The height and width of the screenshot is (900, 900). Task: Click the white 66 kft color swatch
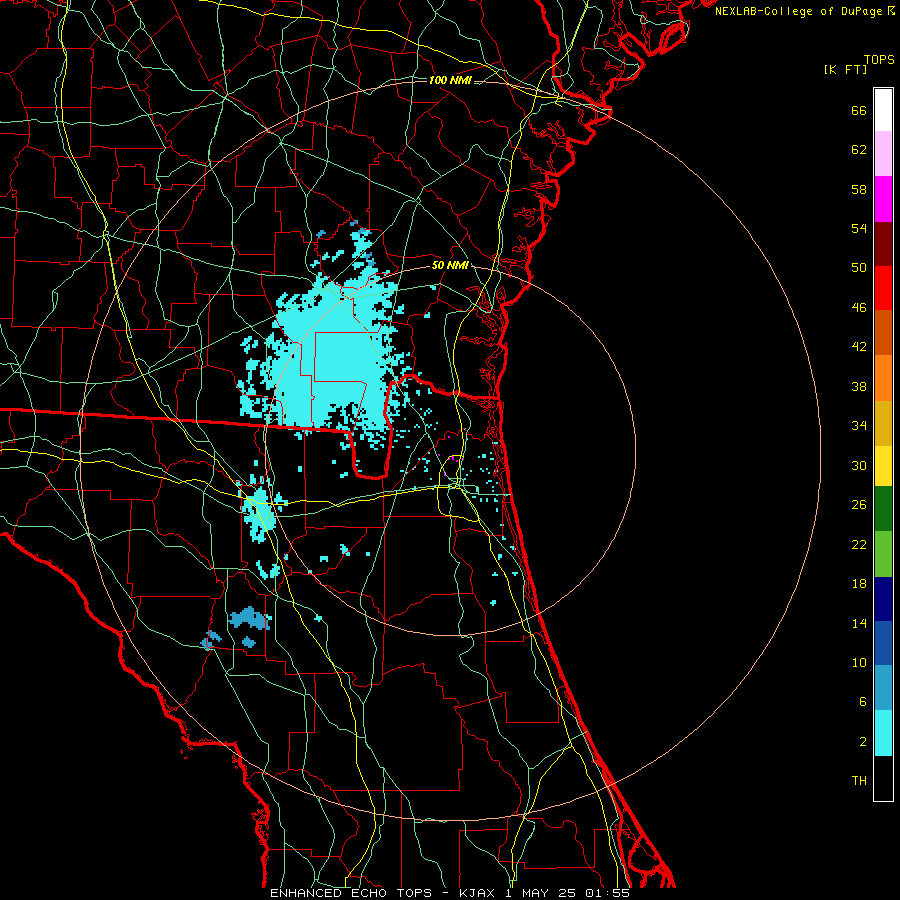(x=883, y=110)
